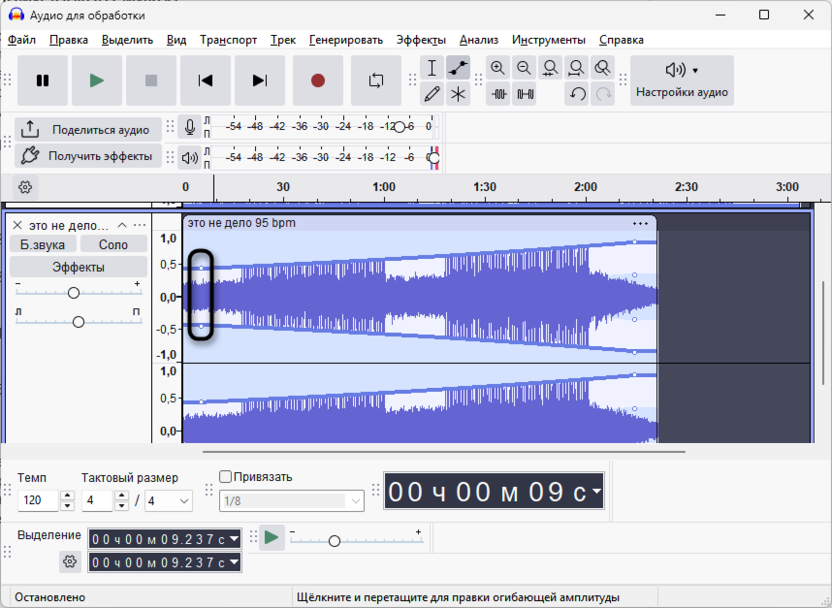This screenshot has height=608, width=832.
Task: Open the track options three-dot menu
Action: (x=140, y=225)
